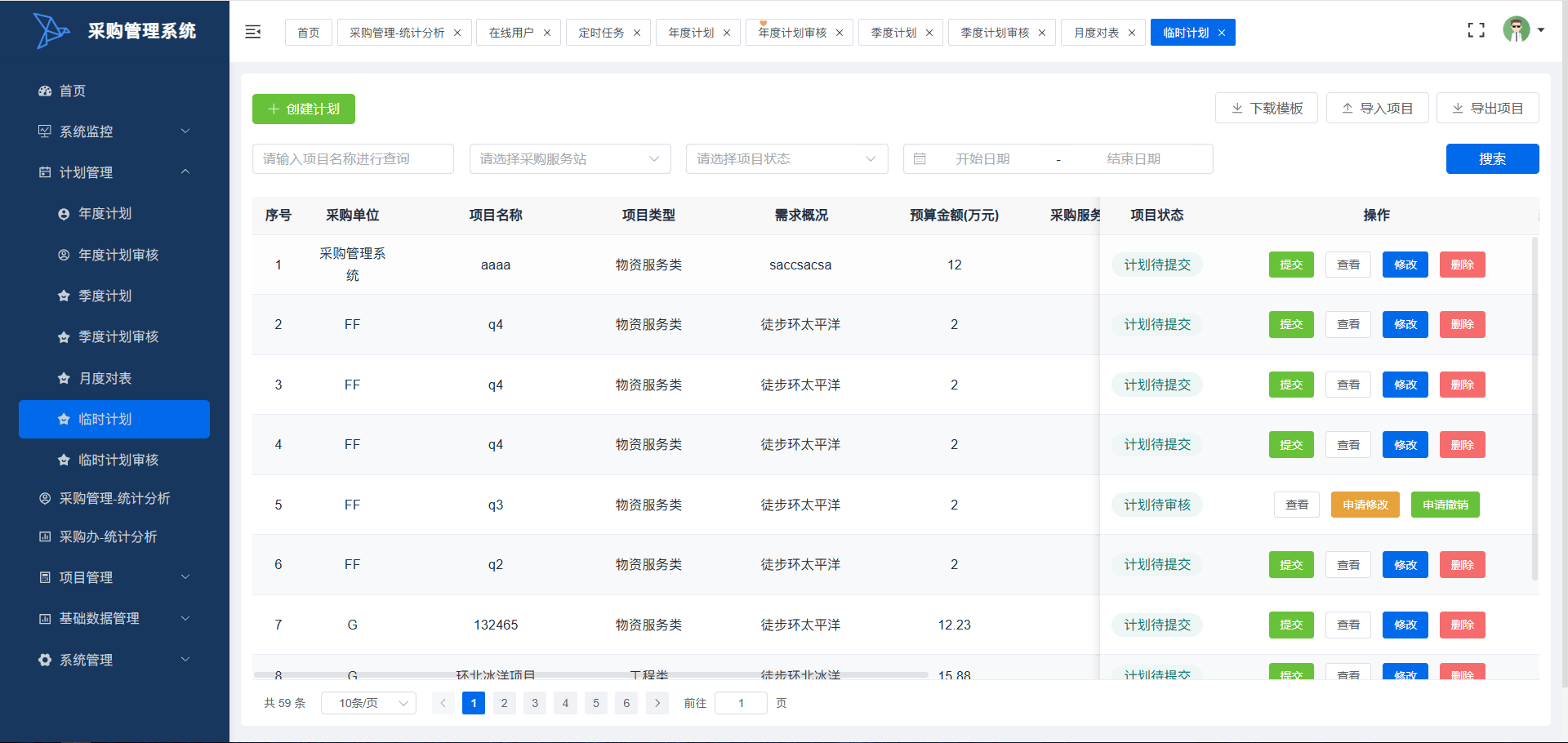
Task: Expand 系统监控 sidebar menu
Action: (x=114, y=131)
